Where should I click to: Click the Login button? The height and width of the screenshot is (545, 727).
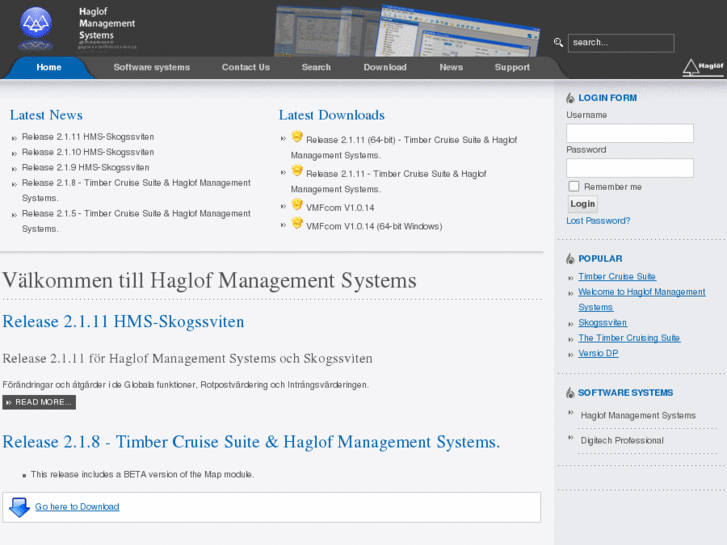(583, 204)
